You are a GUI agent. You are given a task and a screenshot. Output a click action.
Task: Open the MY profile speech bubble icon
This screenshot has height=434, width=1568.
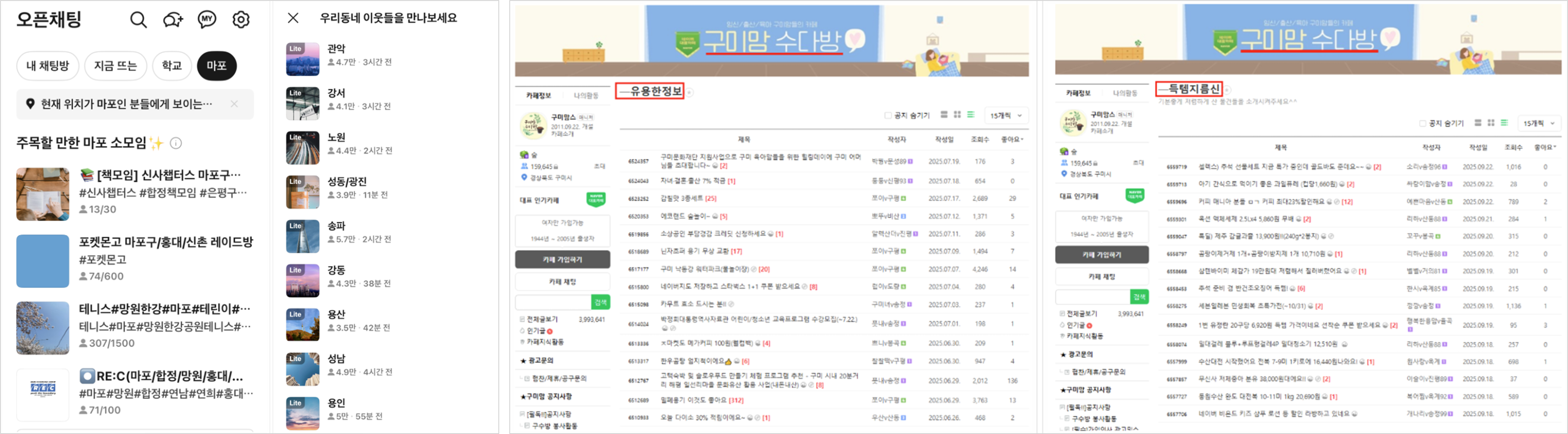click(x=207, y=20)
